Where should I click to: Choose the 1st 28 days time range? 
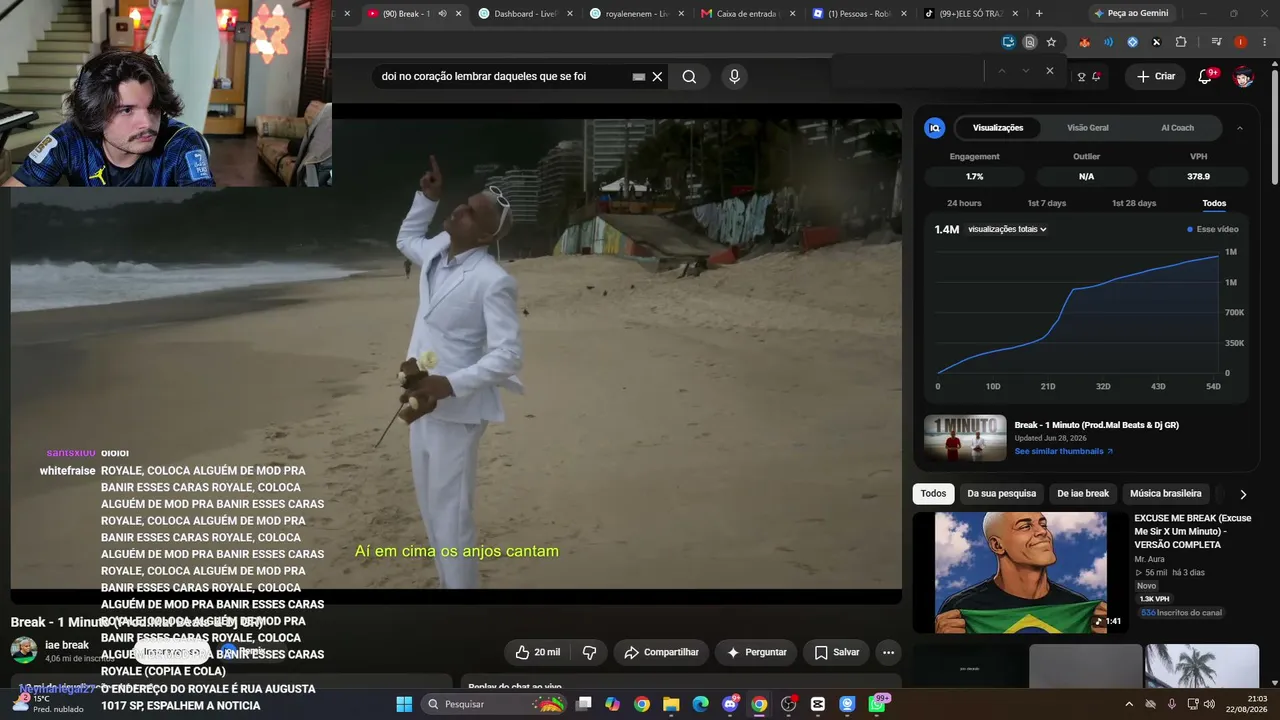1134,203
